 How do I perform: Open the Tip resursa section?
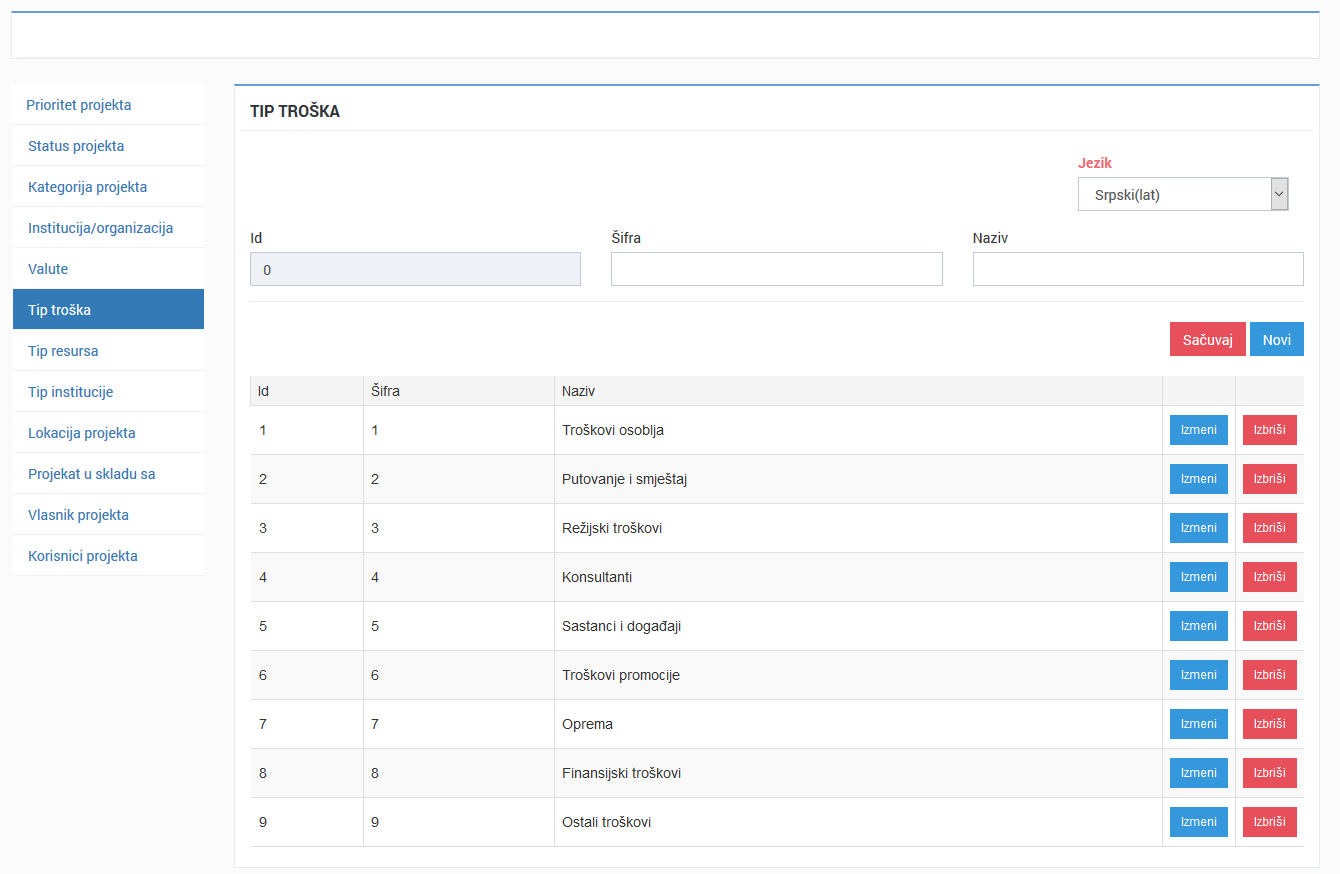63,351
